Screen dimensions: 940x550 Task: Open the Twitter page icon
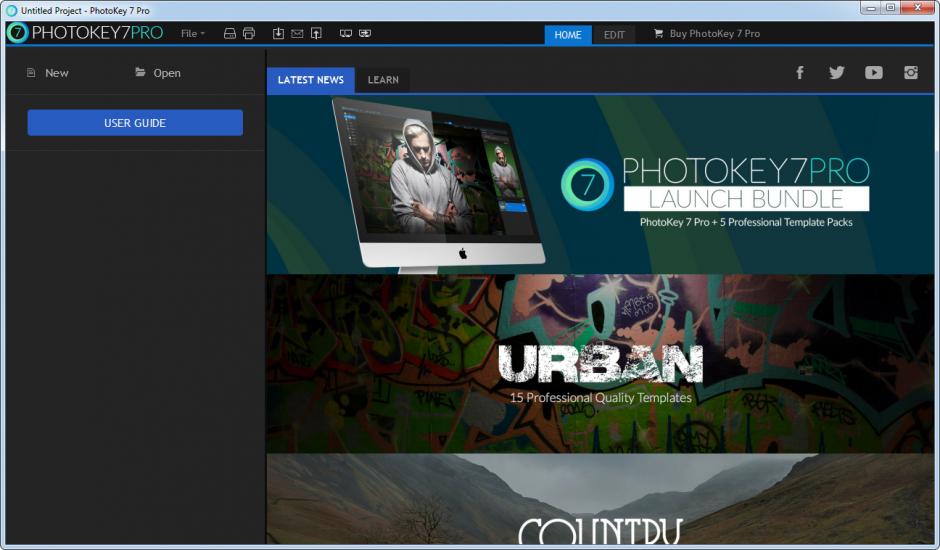(836, 73)
